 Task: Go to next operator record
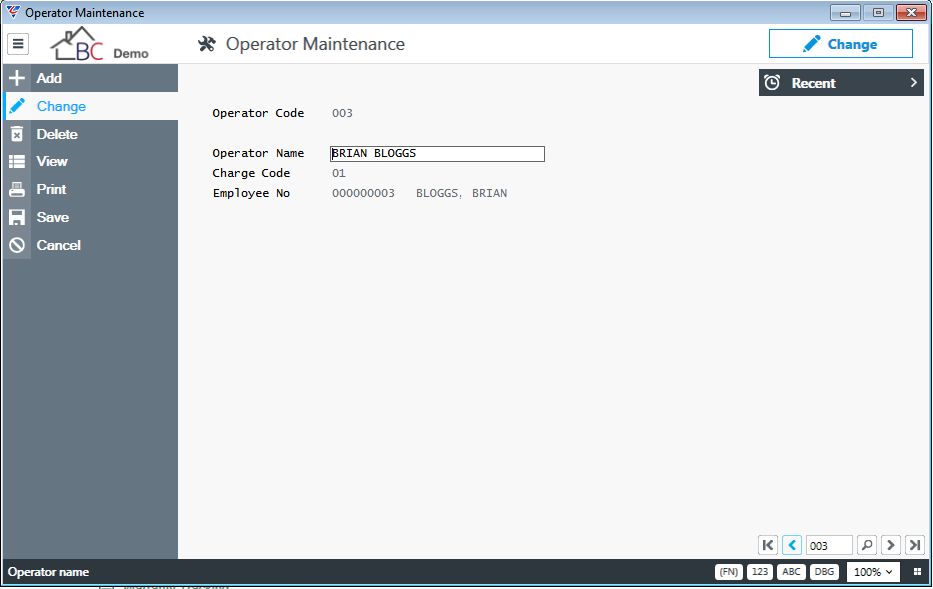891,545
